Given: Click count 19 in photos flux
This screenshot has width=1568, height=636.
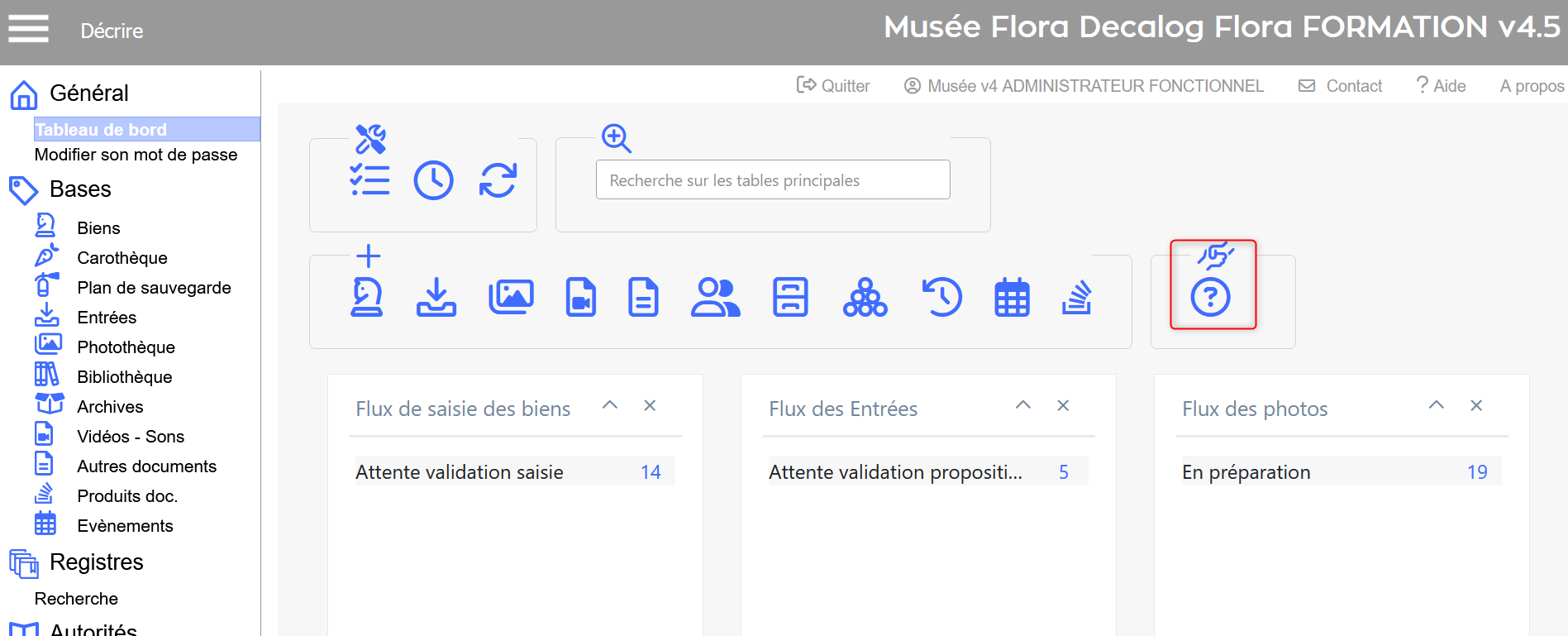Looking at the screenshot, I should (x=1477, y=472).
